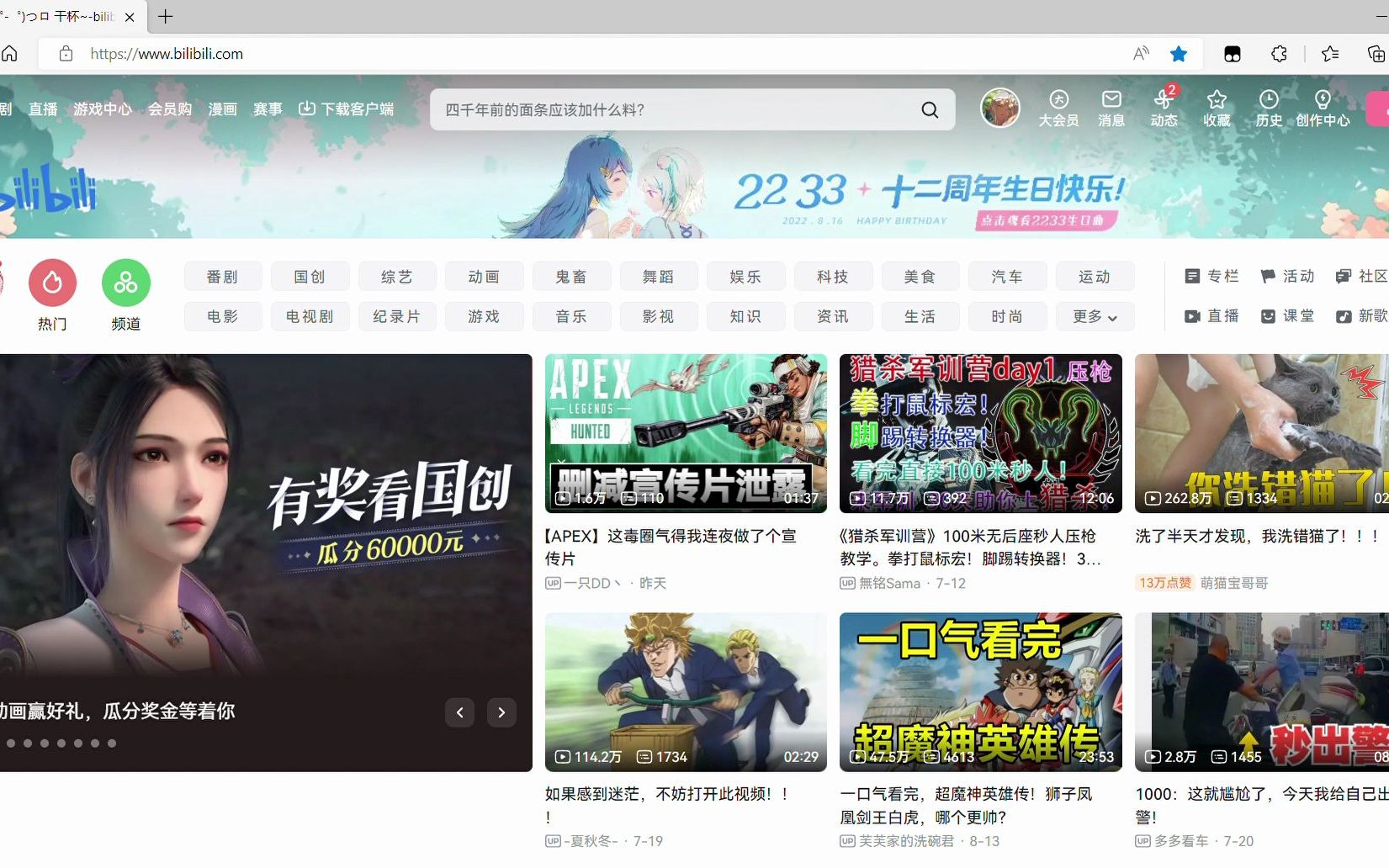Open the 收藏 favorites star icon
1389x868 pixels.
[x=1217, y=108]
